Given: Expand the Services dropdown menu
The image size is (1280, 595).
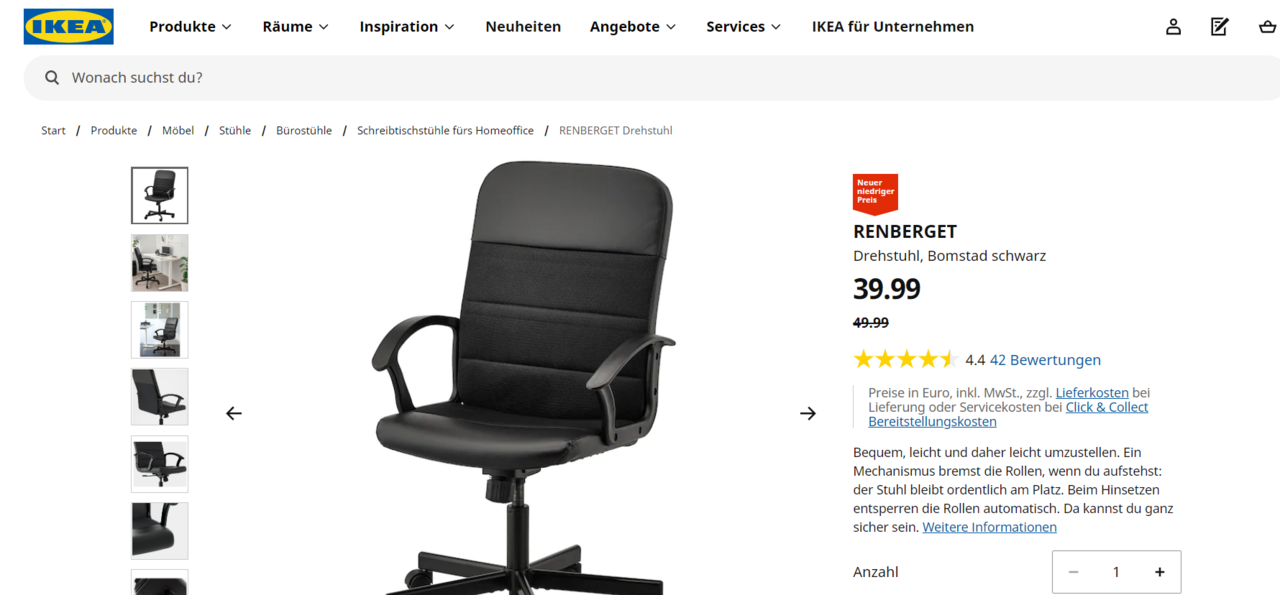Looking at the screenshot, I should coord(744,27).
